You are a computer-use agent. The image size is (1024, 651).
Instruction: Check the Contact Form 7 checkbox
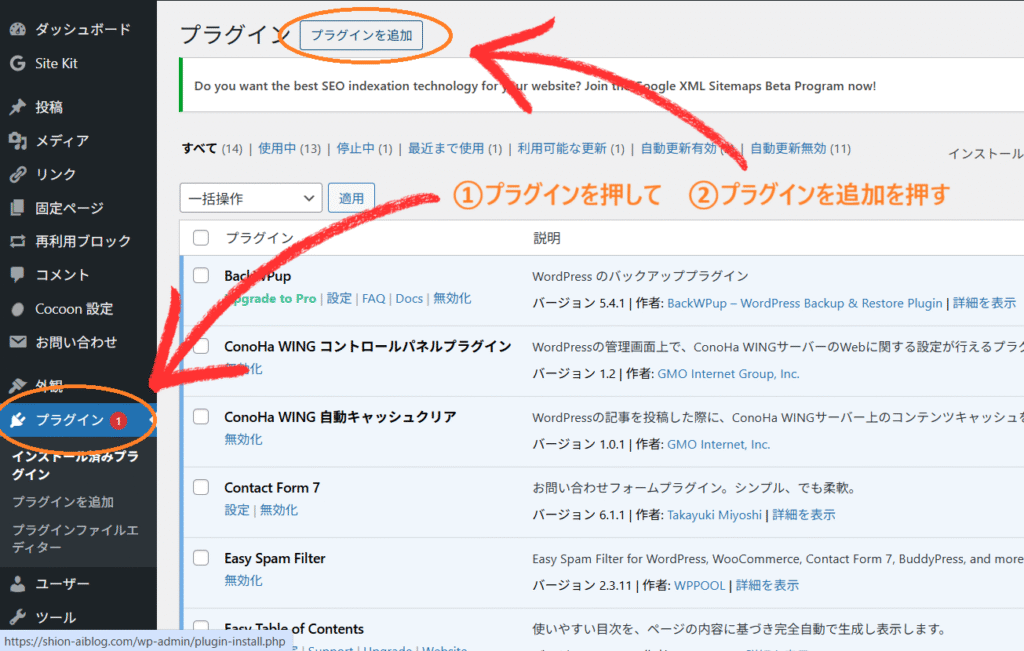click(201, 487)
